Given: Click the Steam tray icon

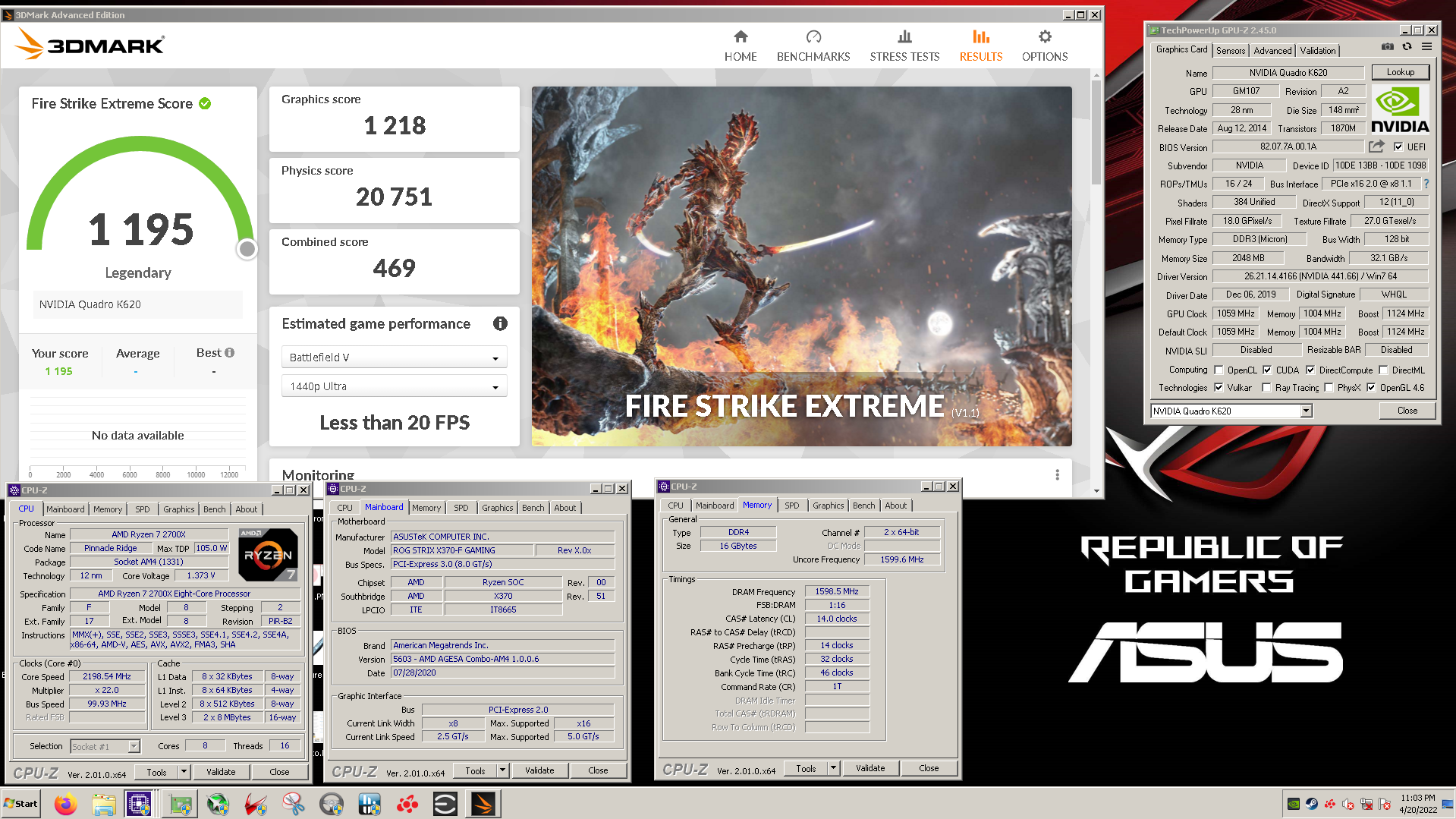Looking at the screenshot, I should (x=1312, y=804).
